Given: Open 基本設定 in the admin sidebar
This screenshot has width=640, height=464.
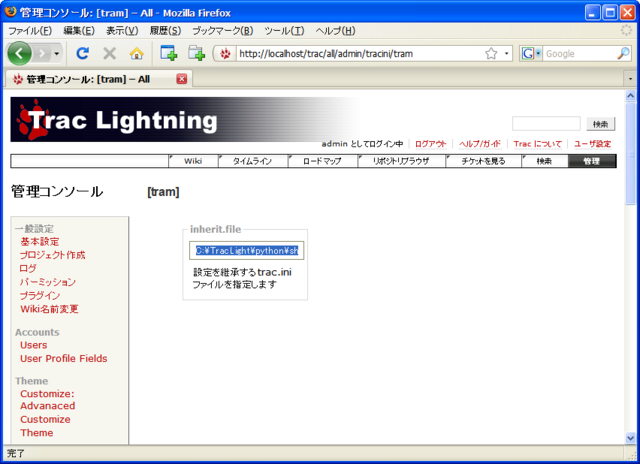Looking at the screenshot, I should (40, 242).
